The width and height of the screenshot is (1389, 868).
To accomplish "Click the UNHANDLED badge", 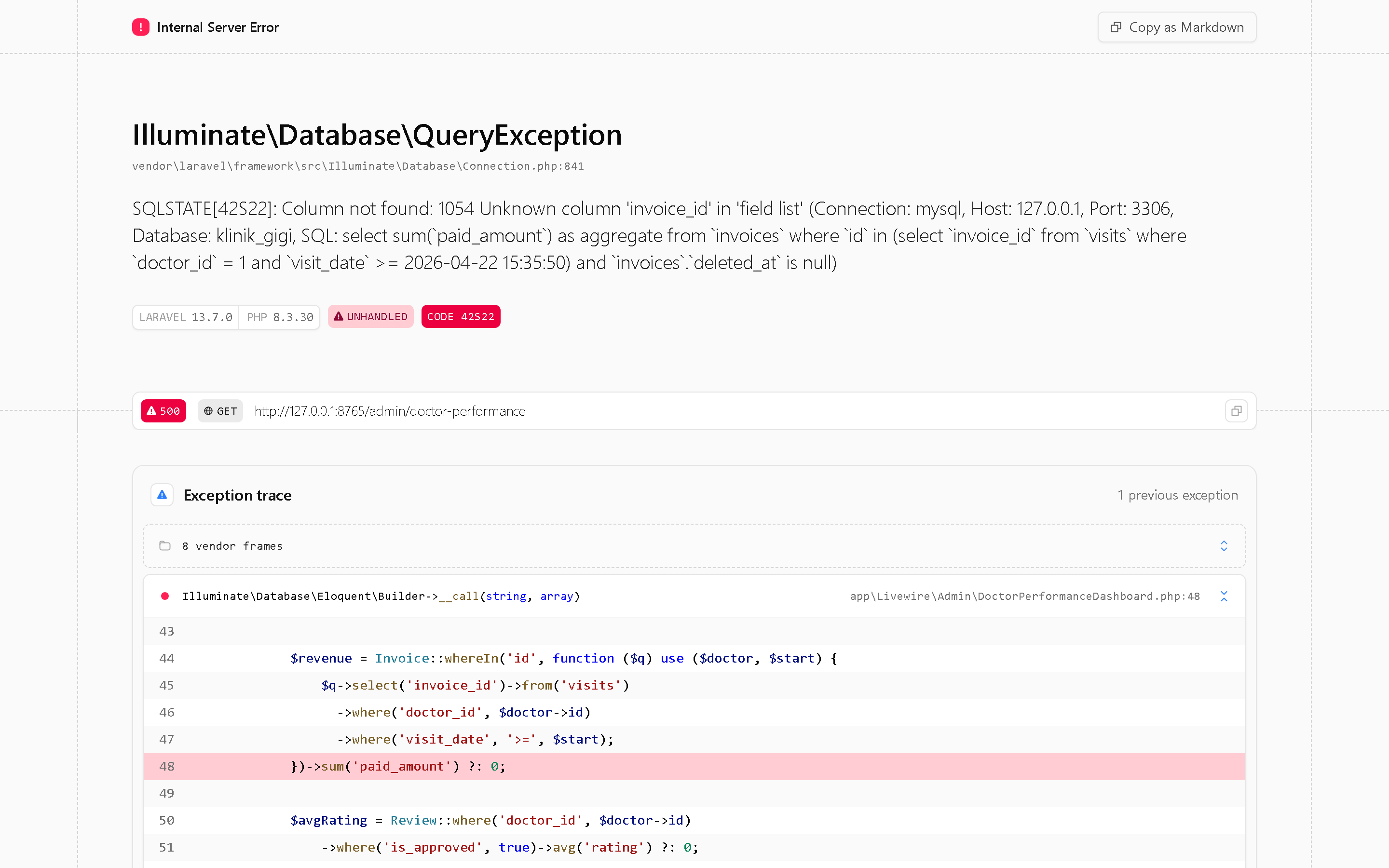I will click(371, 316).
